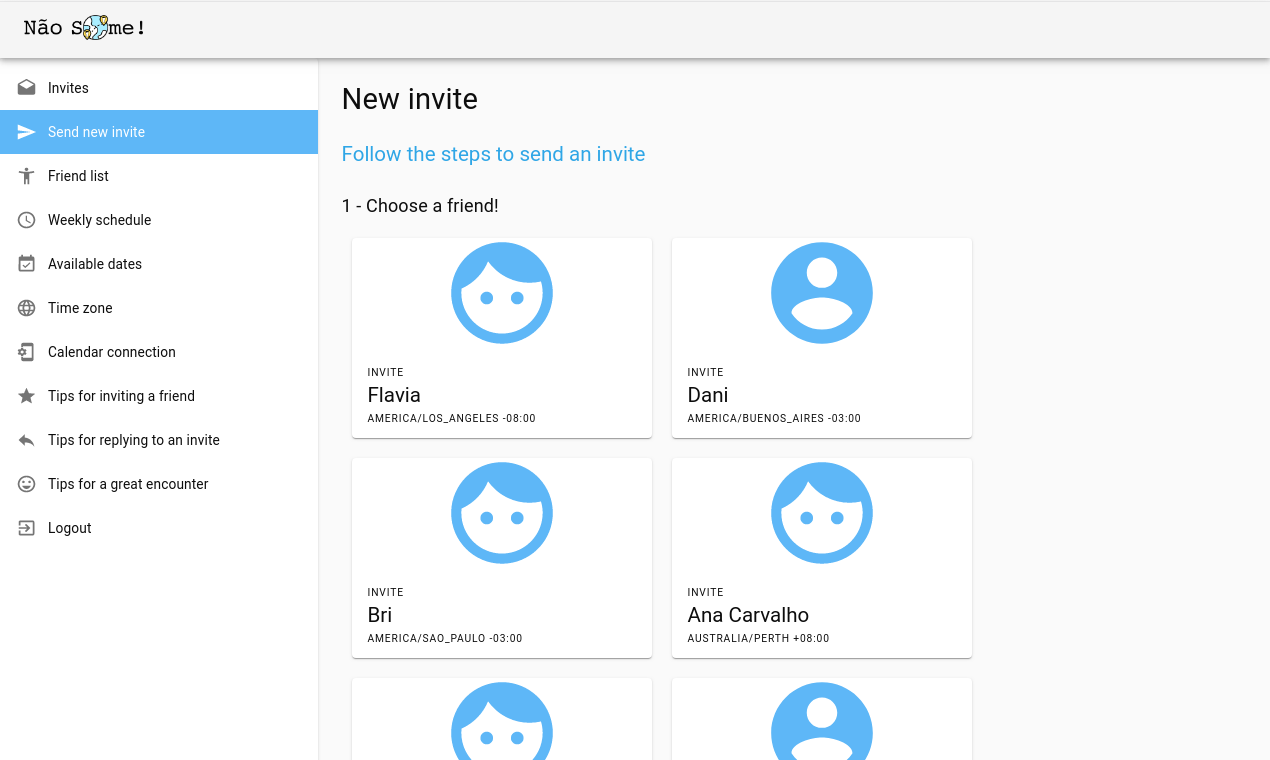View Tips for inviting a friend

[159, 396]
